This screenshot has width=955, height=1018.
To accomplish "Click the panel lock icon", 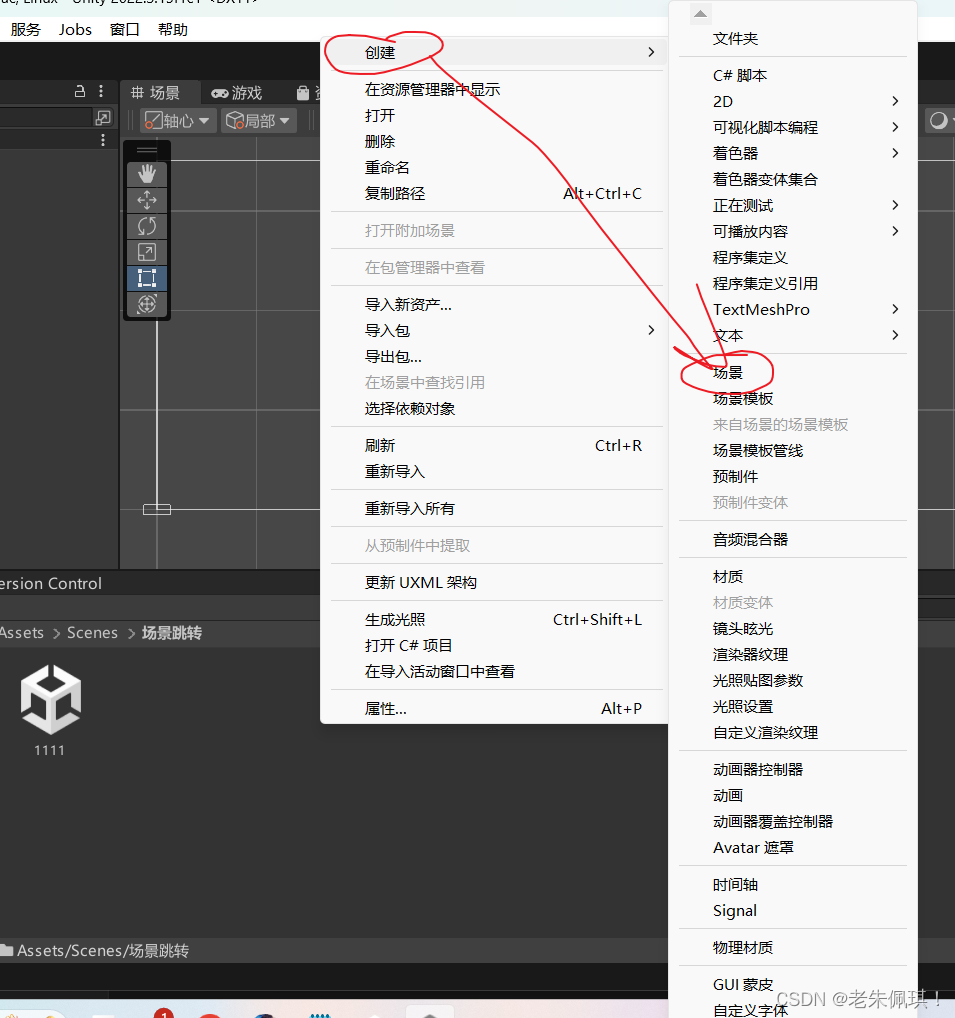I will point(80,91).
